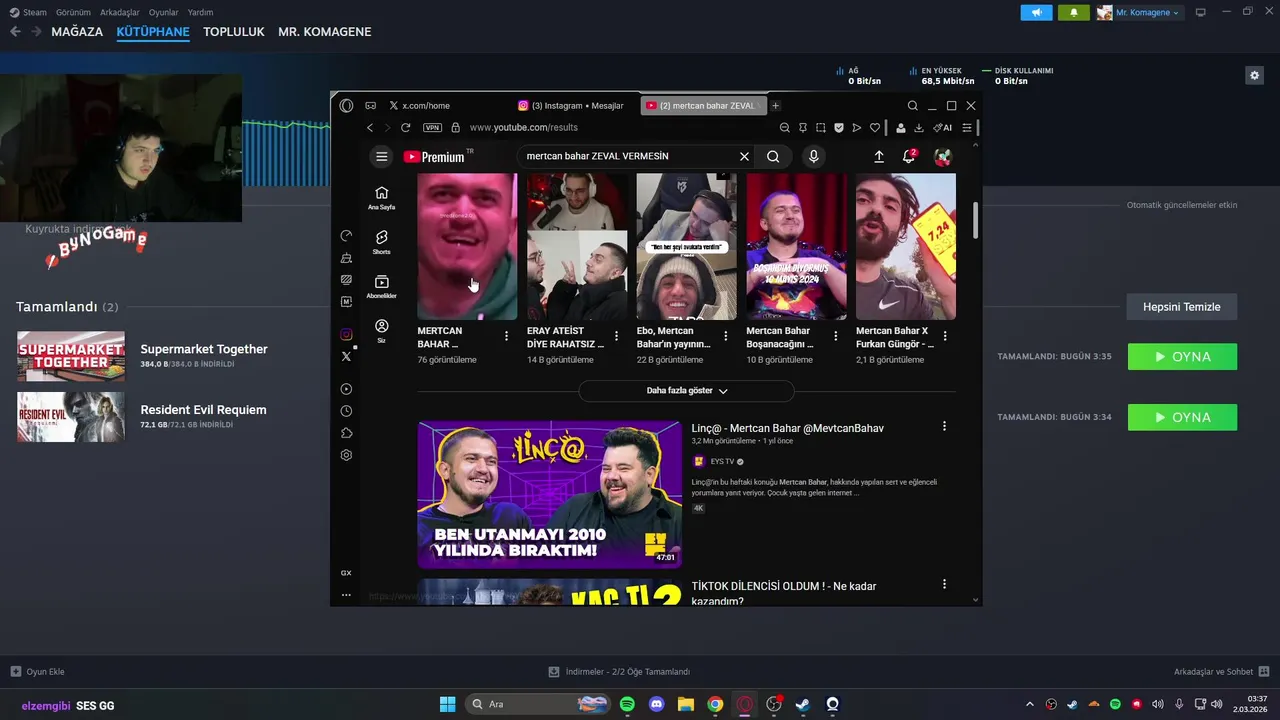
Task: Open Steam announcements megaphone button
Action: 1036,12
